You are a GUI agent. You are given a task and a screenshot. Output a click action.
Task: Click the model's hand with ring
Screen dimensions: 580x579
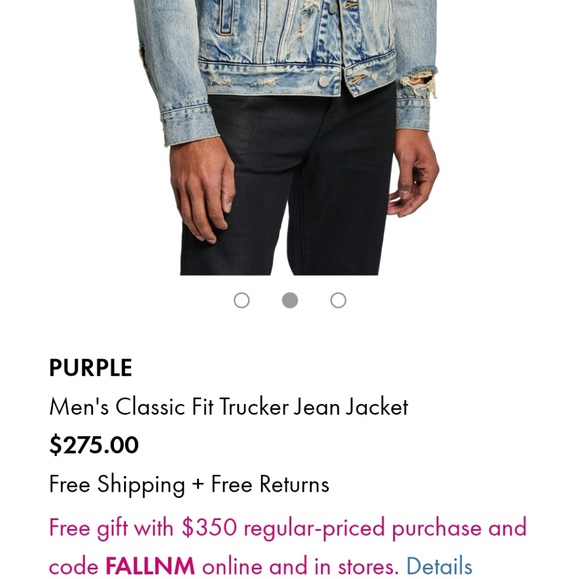tap(414, 173)
